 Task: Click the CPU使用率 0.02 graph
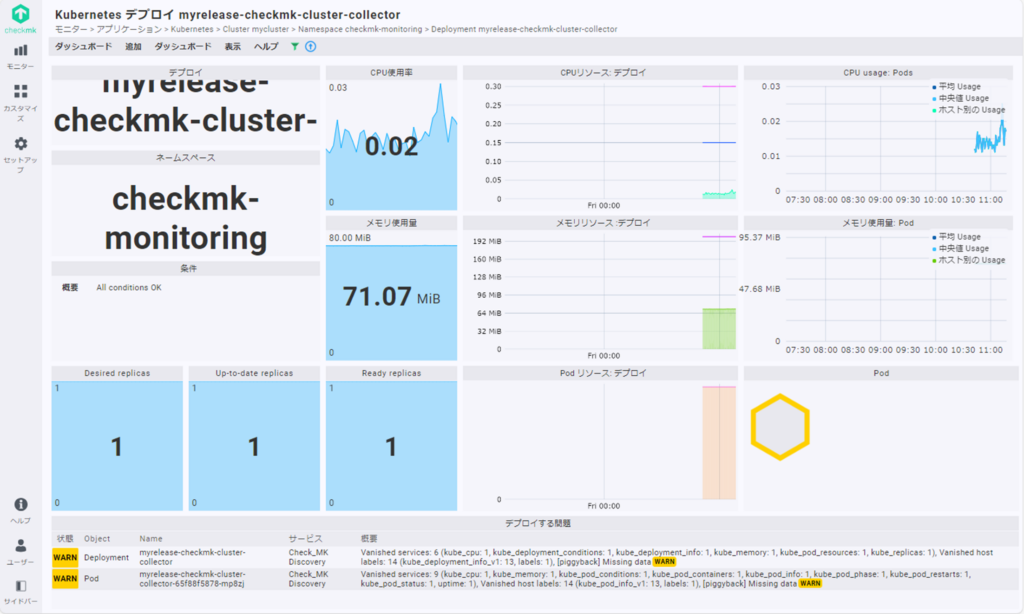(391, 145)
